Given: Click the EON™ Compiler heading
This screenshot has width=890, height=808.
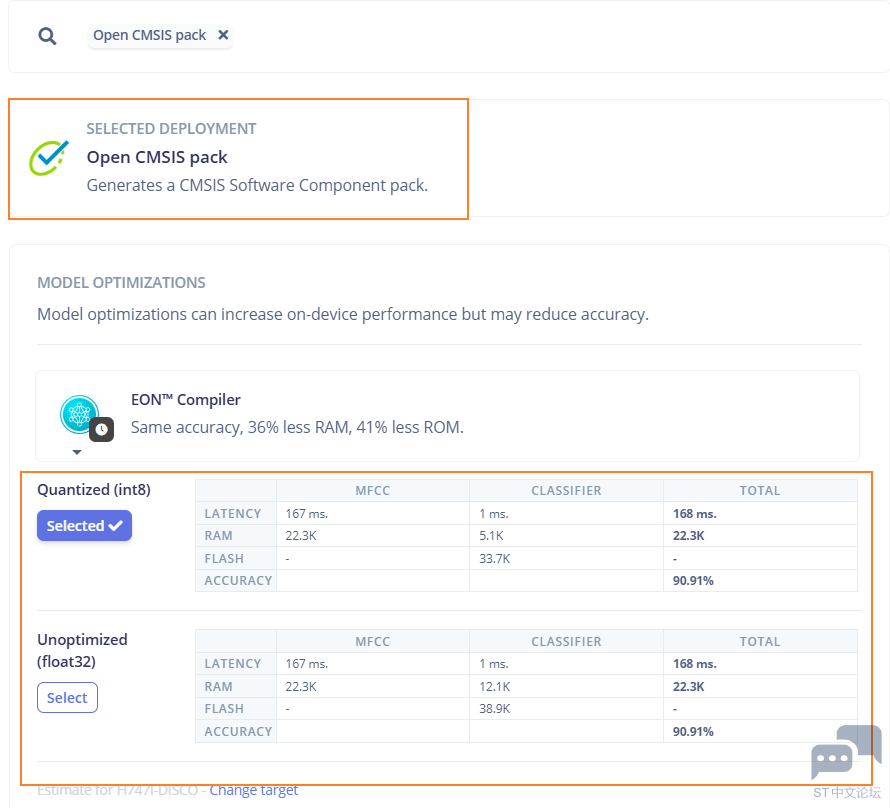Looking at the screenshot, I should (186, 399).
